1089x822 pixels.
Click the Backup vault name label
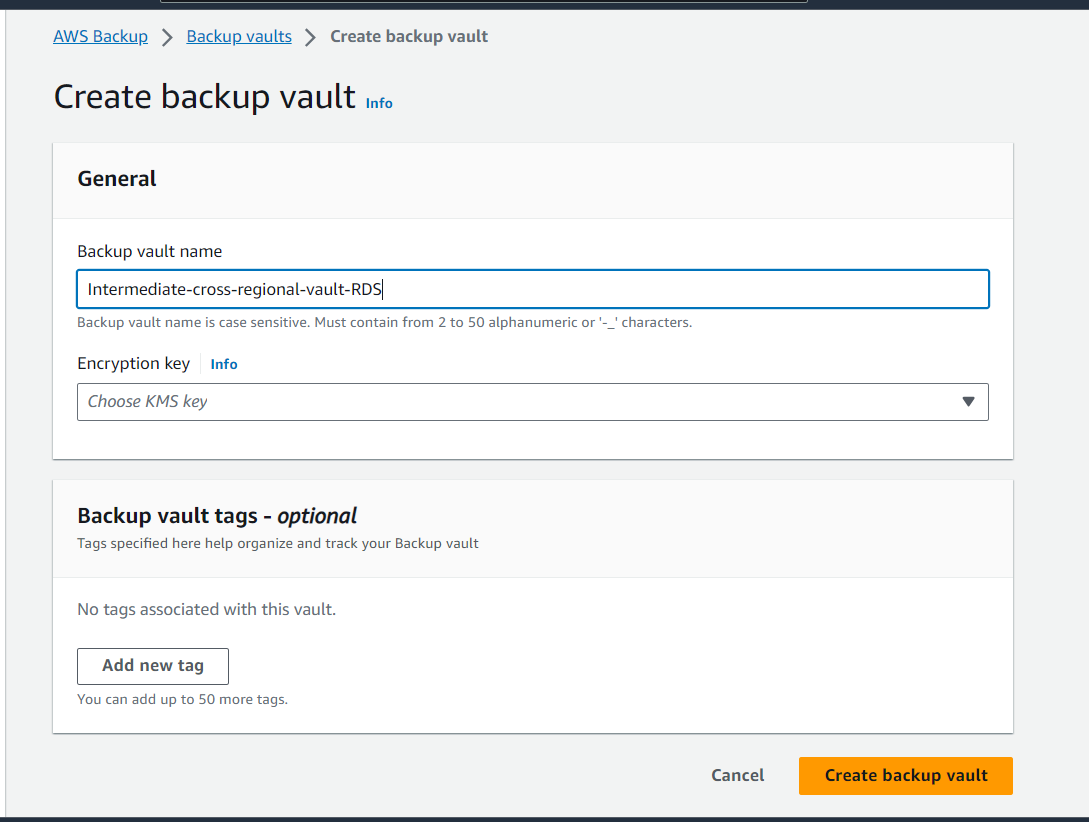point(149,251)
